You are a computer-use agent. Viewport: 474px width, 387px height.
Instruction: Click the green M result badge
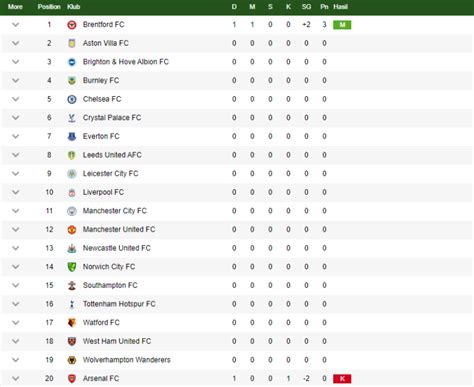[x=342, y=25]
